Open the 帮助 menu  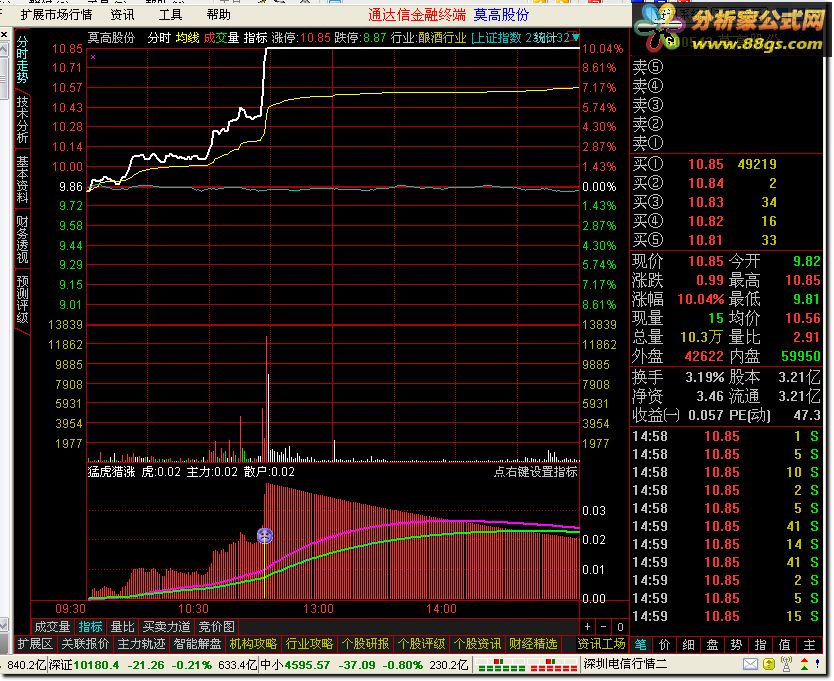(218, 14)
